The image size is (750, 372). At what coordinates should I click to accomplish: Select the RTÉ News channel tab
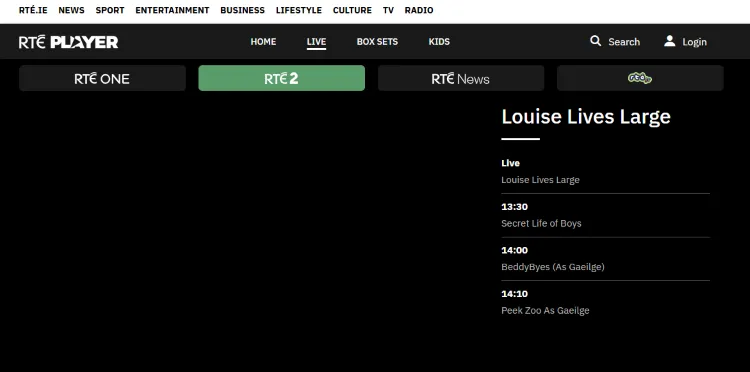(461, 78)
